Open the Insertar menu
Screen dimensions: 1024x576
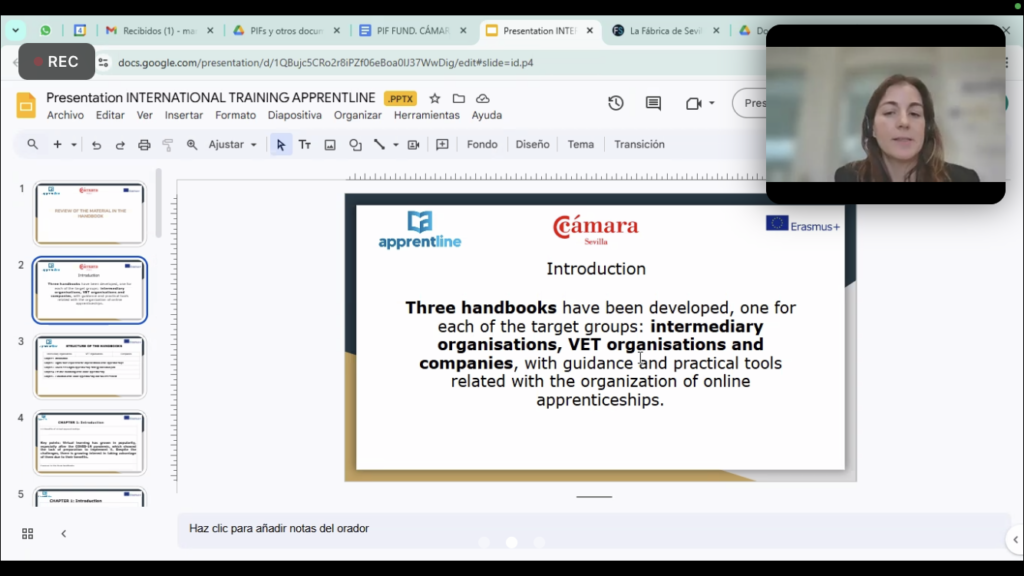[x=183, y=115]
